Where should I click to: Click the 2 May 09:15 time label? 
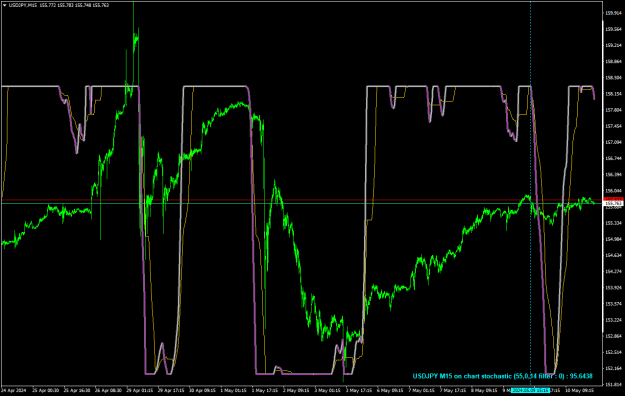point(296,390)
